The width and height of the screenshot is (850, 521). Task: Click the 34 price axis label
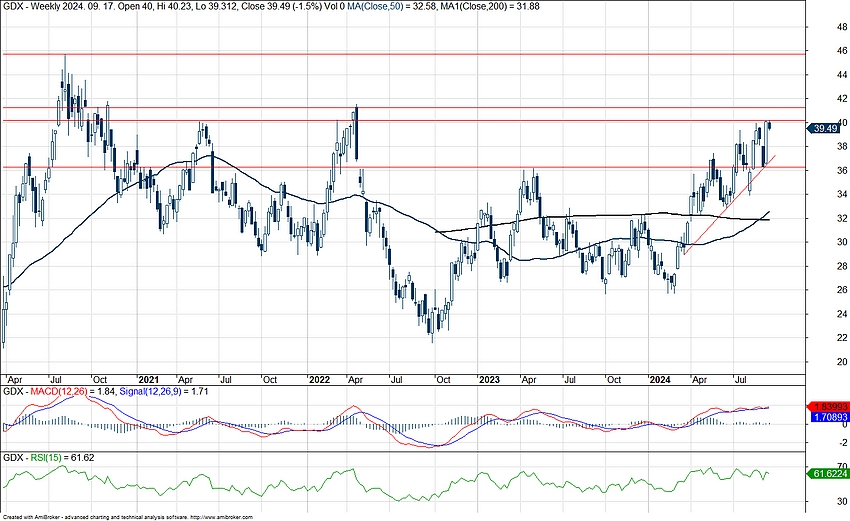tap(842, 194)
